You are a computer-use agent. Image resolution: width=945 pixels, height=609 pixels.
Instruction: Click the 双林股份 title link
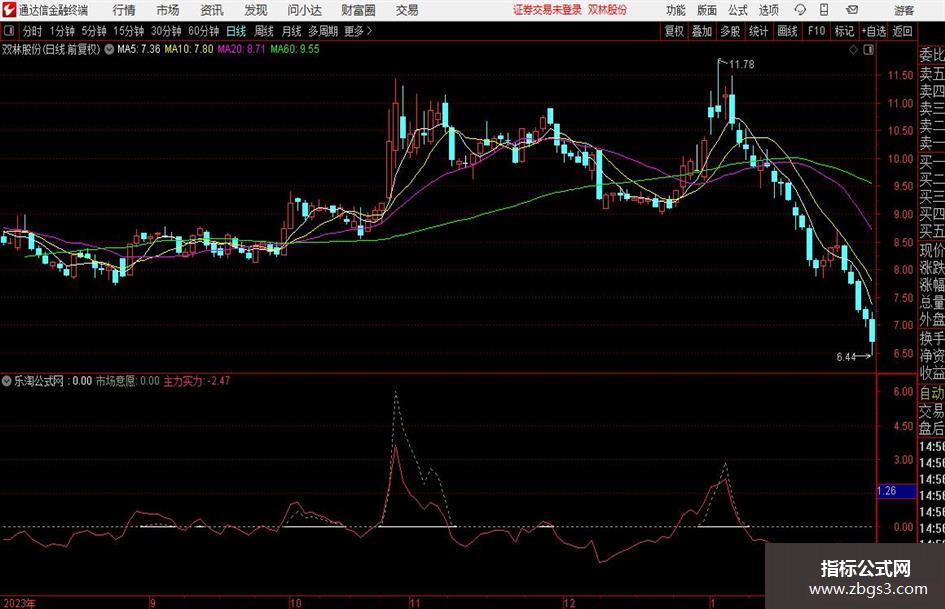click(x=608, y=10)
